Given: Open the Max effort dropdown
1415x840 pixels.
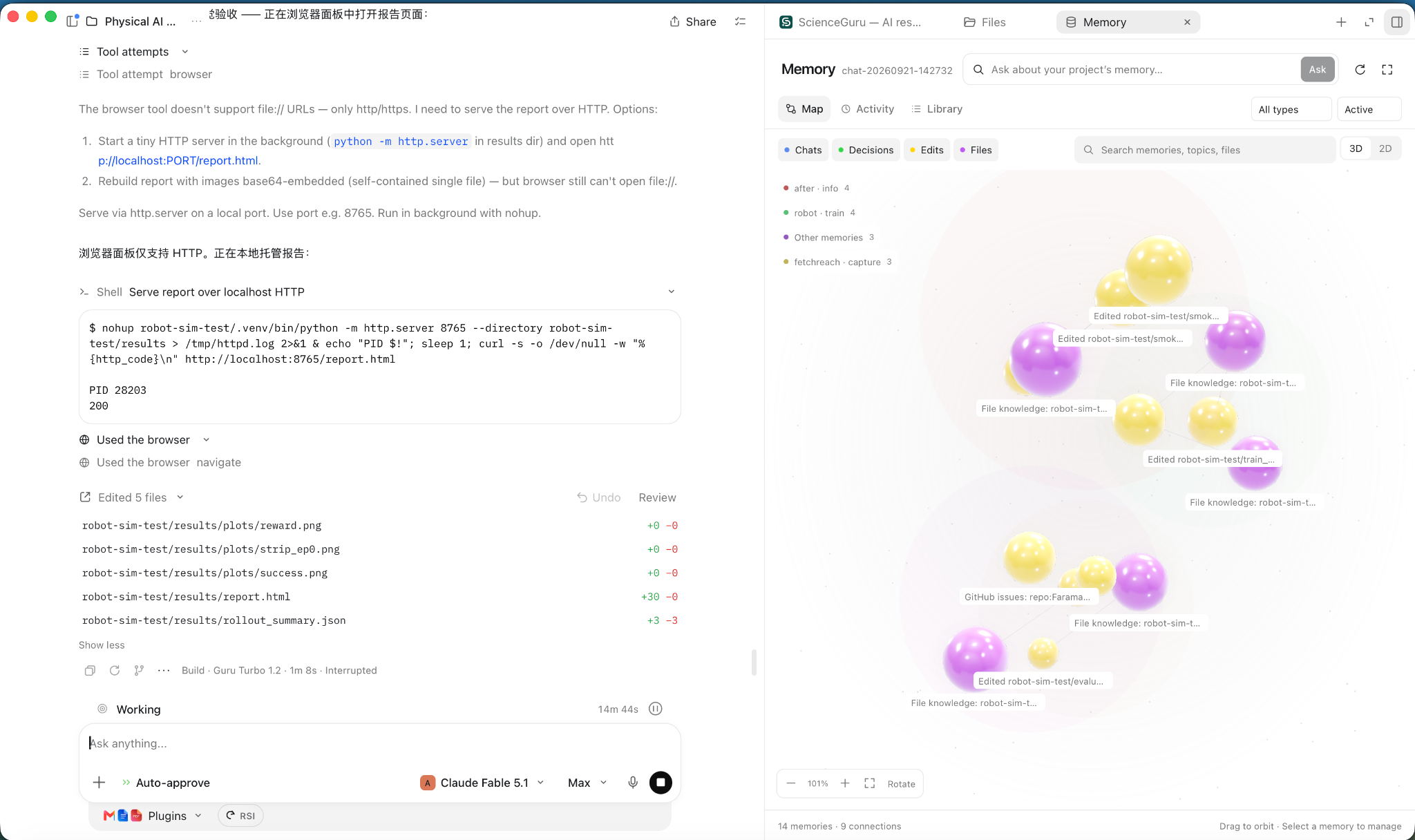Looking at the screenshot, I should [587, 783].
